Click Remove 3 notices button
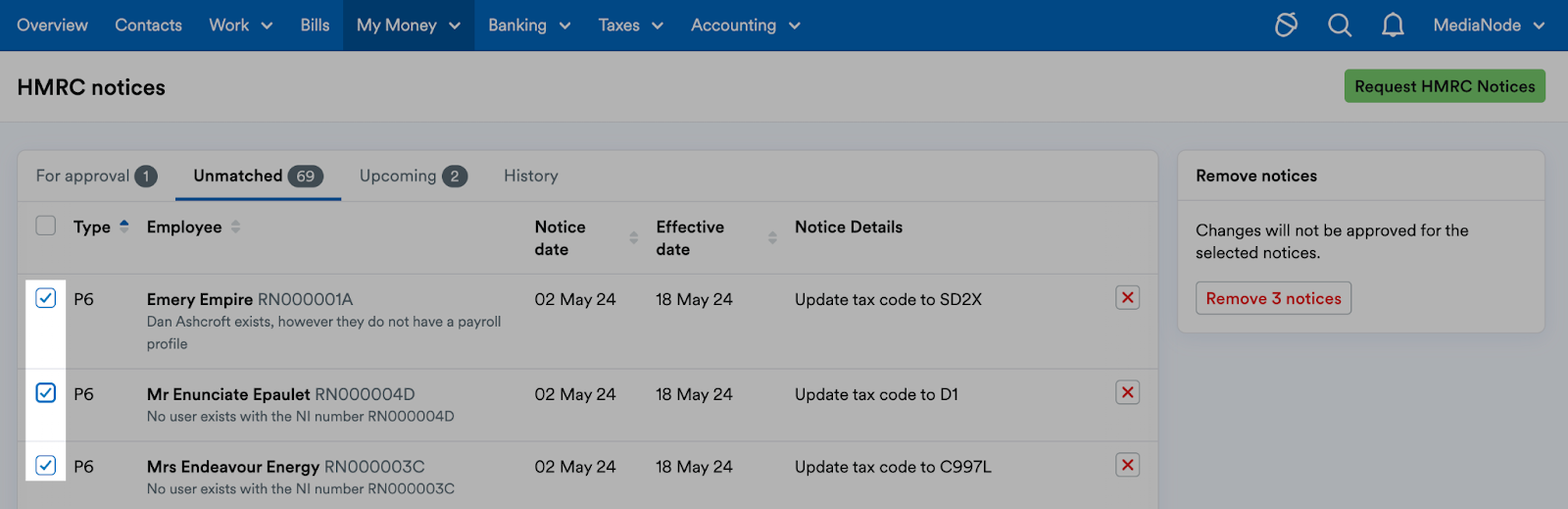The height and width of the screenshot is (509, 1568). (x=1273, y=298)
